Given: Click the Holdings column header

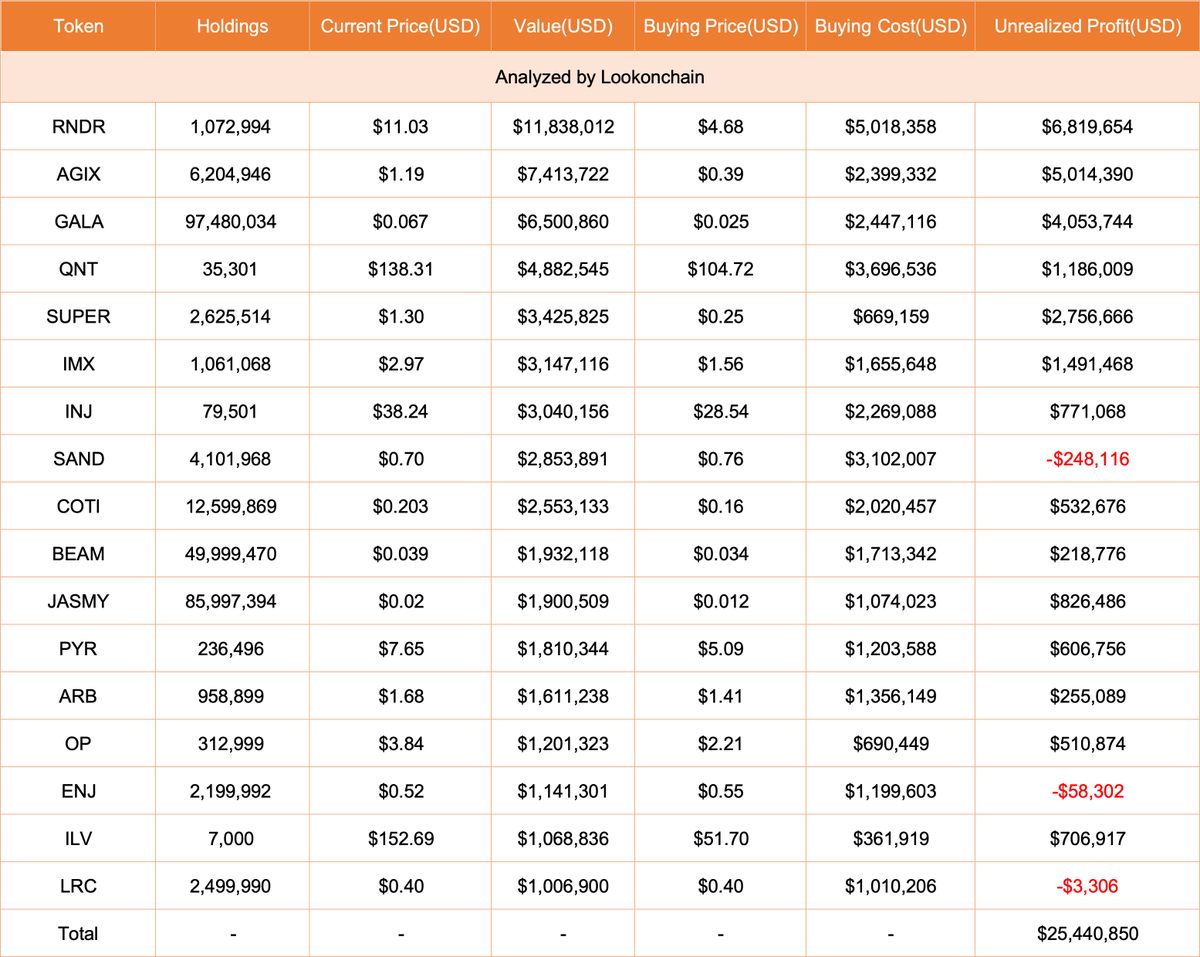Looking at the screenshot, I should click(233, 26).
